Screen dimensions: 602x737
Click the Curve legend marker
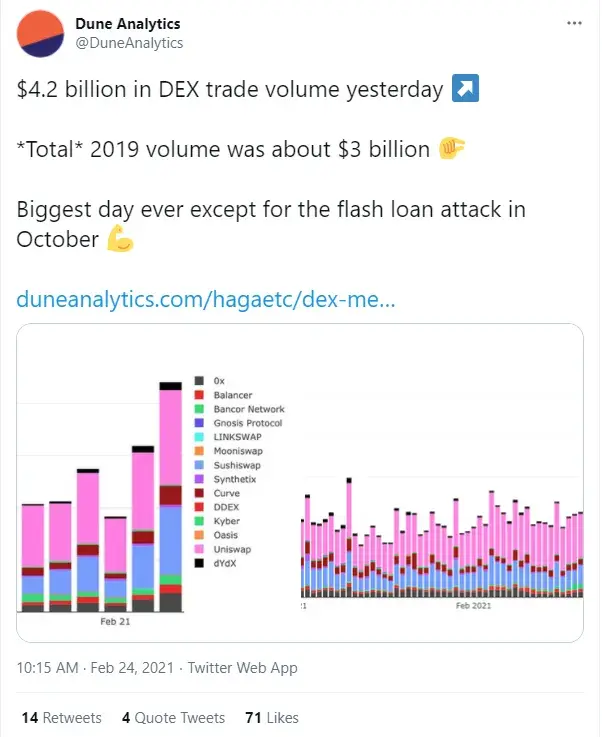pos(200,493)
